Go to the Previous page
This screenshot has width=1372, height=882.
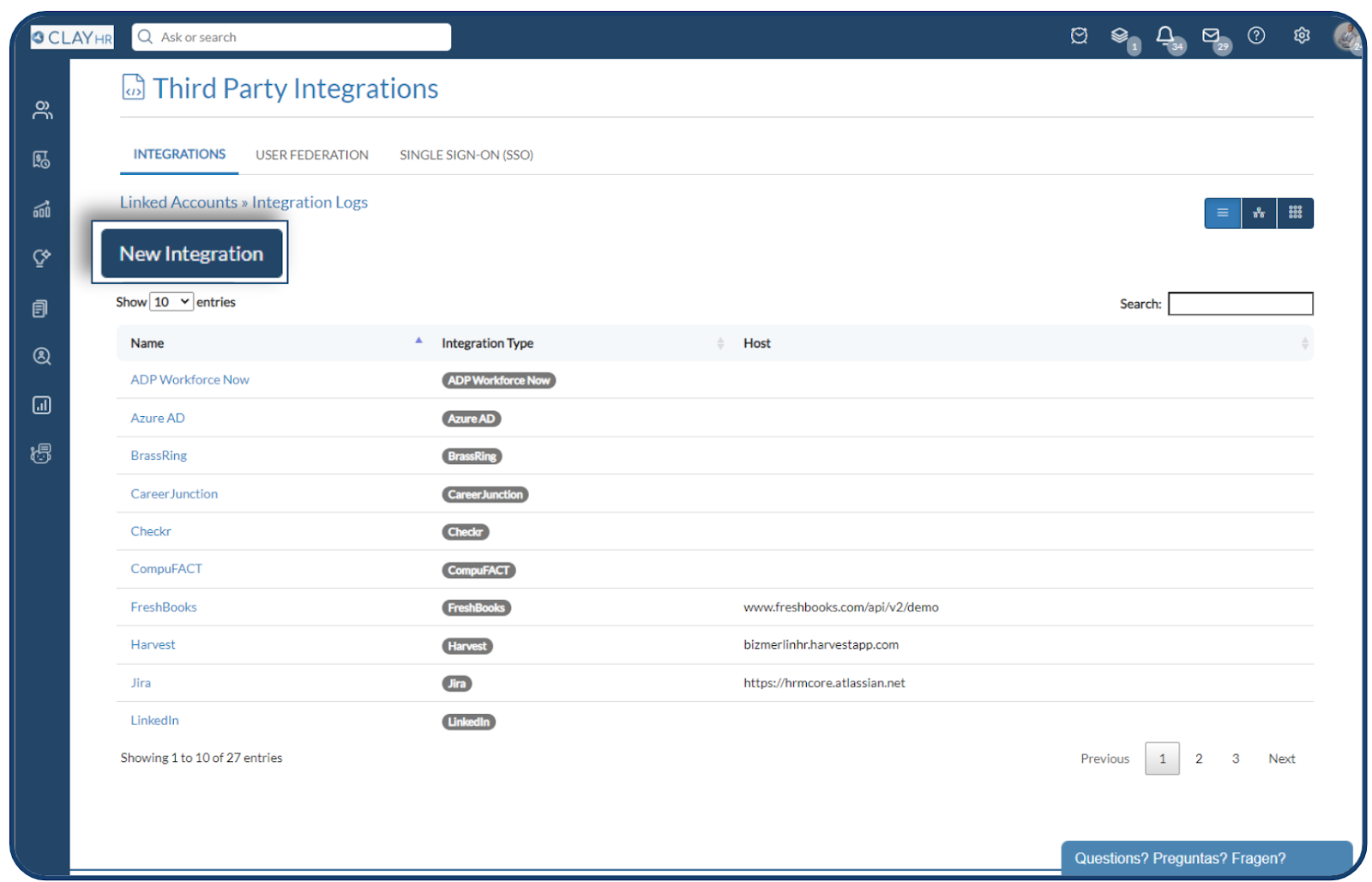point(1104,758)
